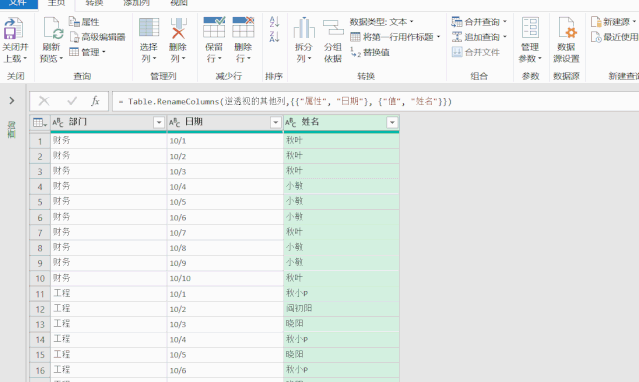The height and width of the screenshot is (382, 639).
Task: Click the 保留行 (Keep Rows) icon
Action: (214, 28)
